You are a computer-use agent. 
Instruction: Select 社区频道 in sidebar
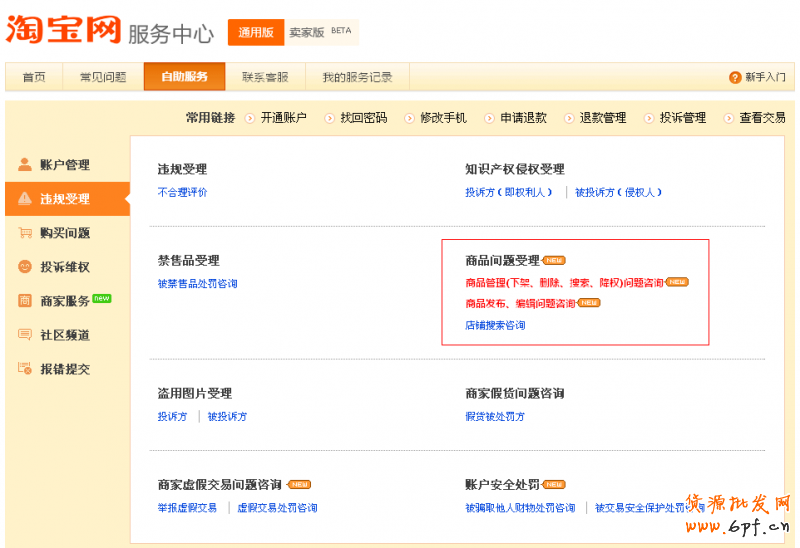(x=67, y=335)
